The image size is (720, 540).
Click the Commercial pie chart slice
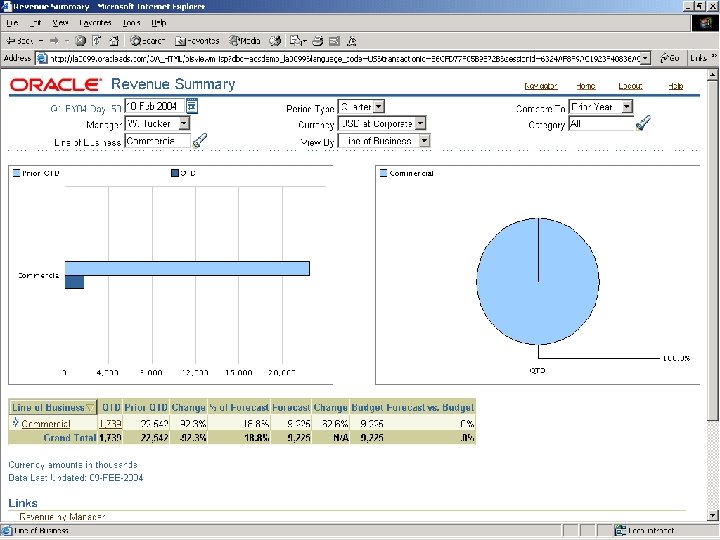pyautogui.click(x=538, y=281)
